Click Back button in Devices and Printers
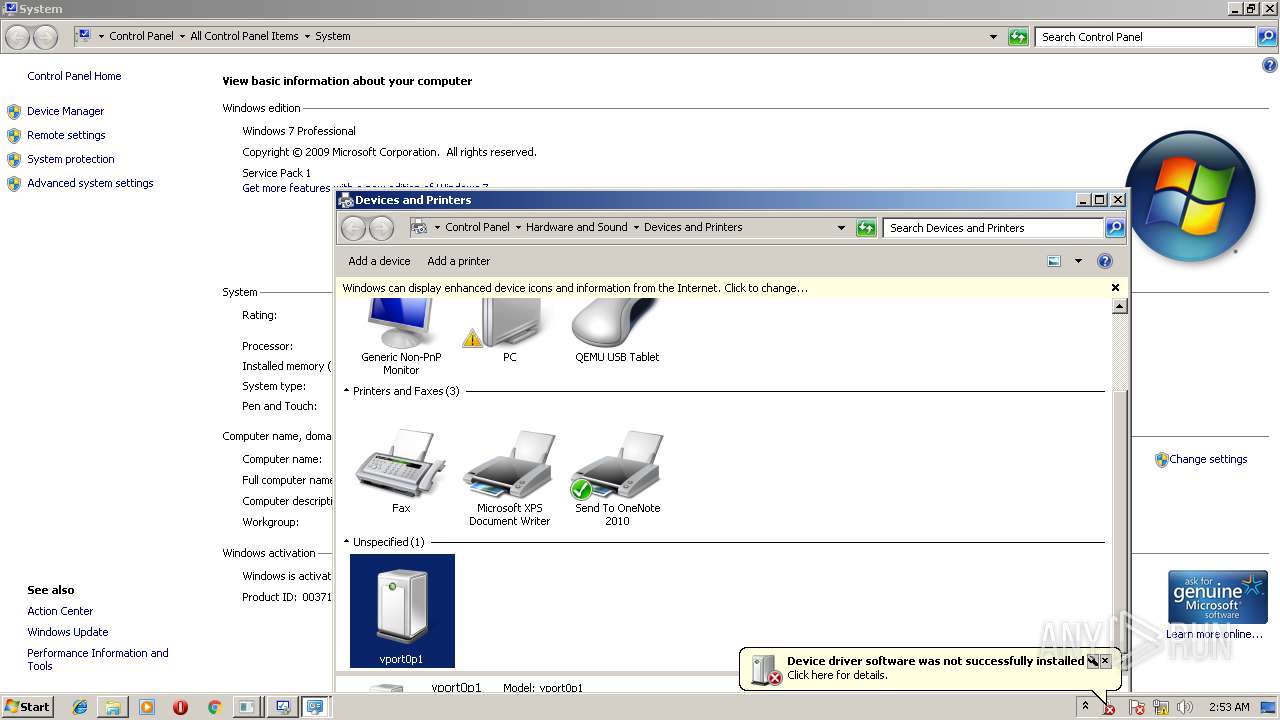This screenshot has height=720, width=1280. [x=354, y=228]
